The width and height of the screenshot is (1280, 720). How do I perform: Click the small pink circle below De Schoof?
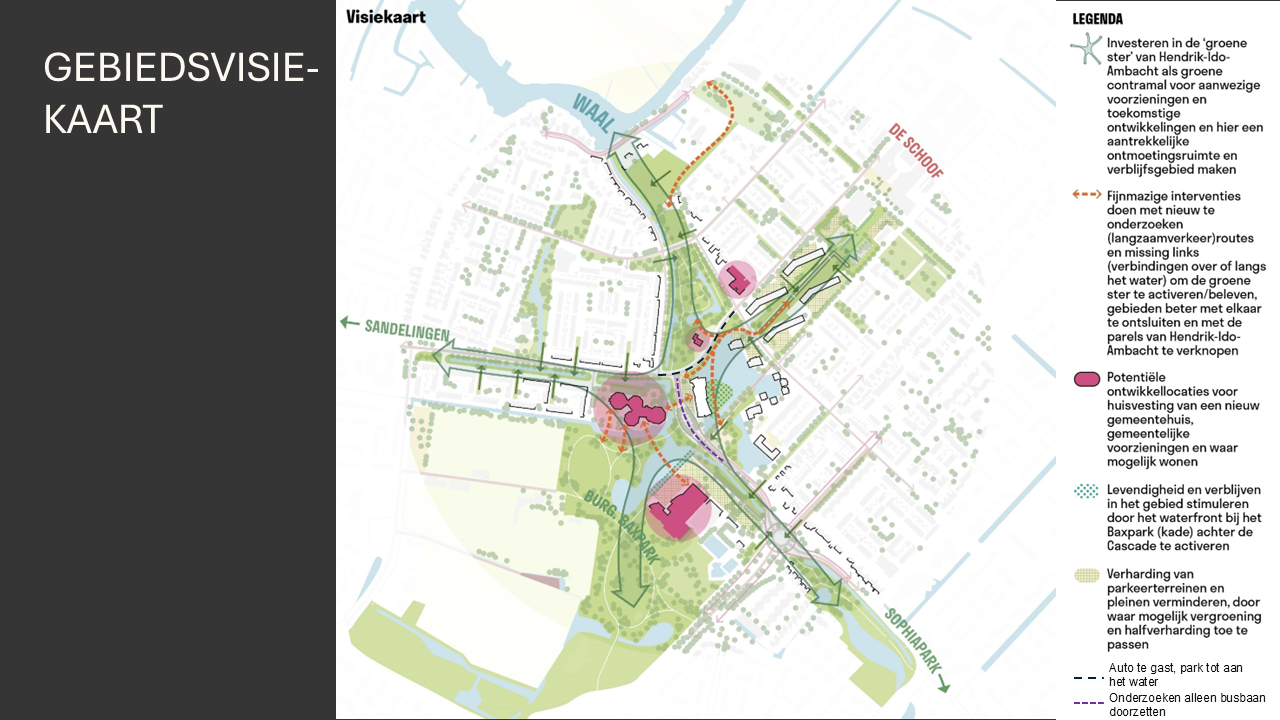point(739,279)
